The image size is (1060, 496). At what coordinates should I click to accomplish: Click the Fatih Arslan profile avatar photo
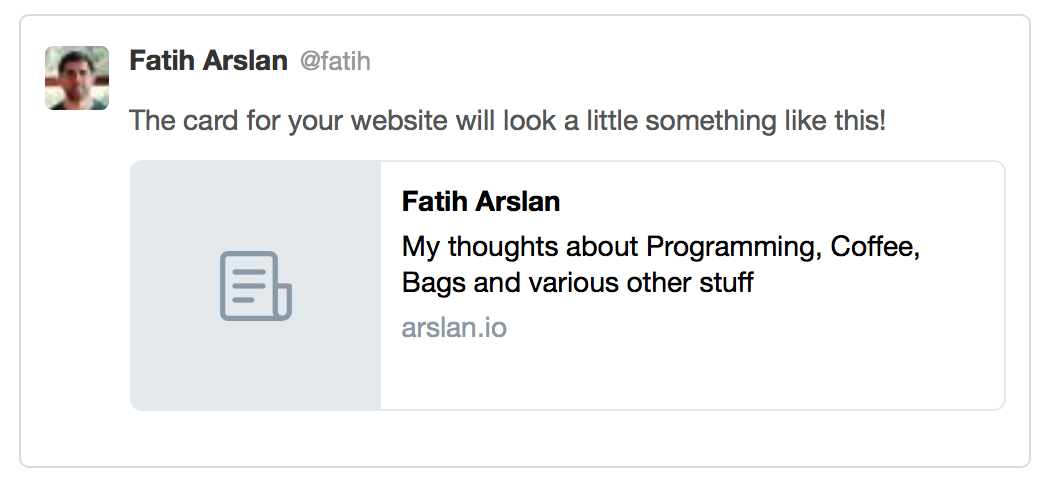(x=77, y=78)
